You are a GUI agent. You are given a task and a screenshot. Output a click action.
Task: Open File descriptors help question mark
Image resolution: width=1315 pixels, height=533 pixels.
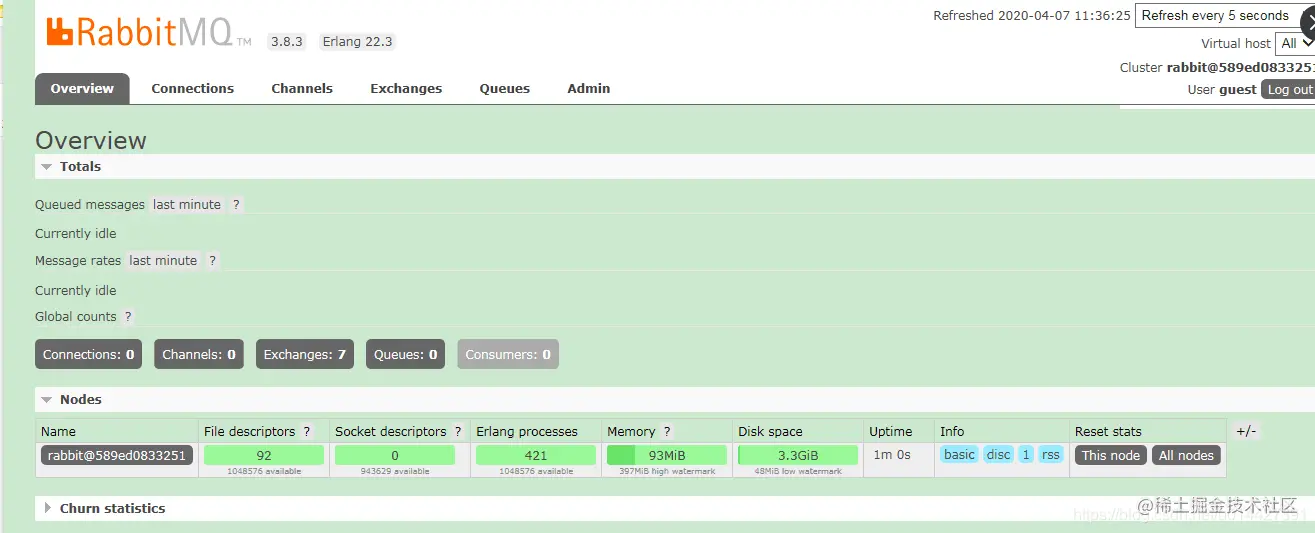(x=307, y=431)
